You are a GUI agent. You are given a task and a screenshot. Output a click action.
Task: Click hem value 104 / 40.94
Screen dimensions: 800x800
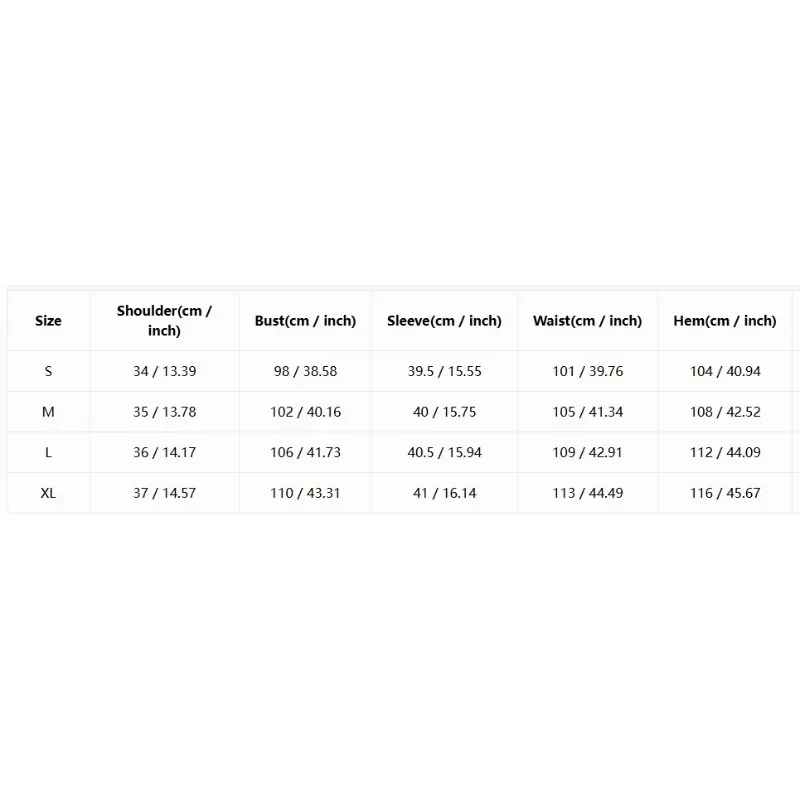tap(725, 371)
